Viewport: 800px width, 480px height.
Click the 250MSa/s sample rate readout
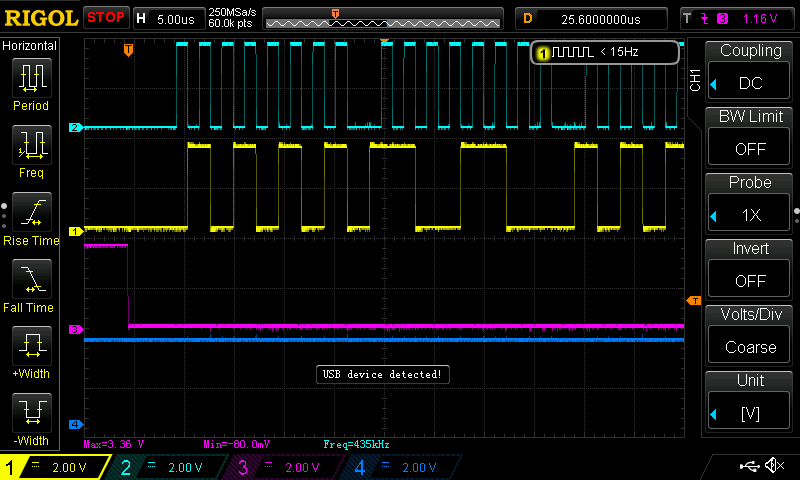pyautogui.click(x=232, y=13)
